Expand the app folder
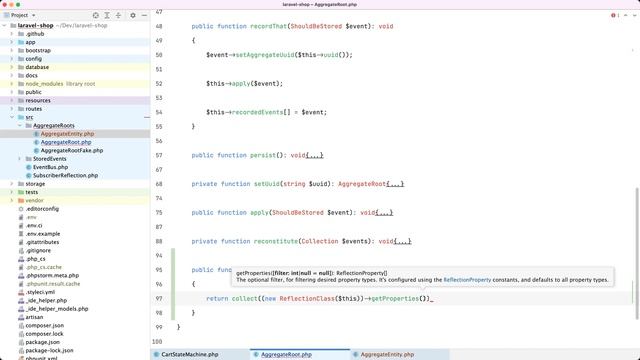 (12, 42)
